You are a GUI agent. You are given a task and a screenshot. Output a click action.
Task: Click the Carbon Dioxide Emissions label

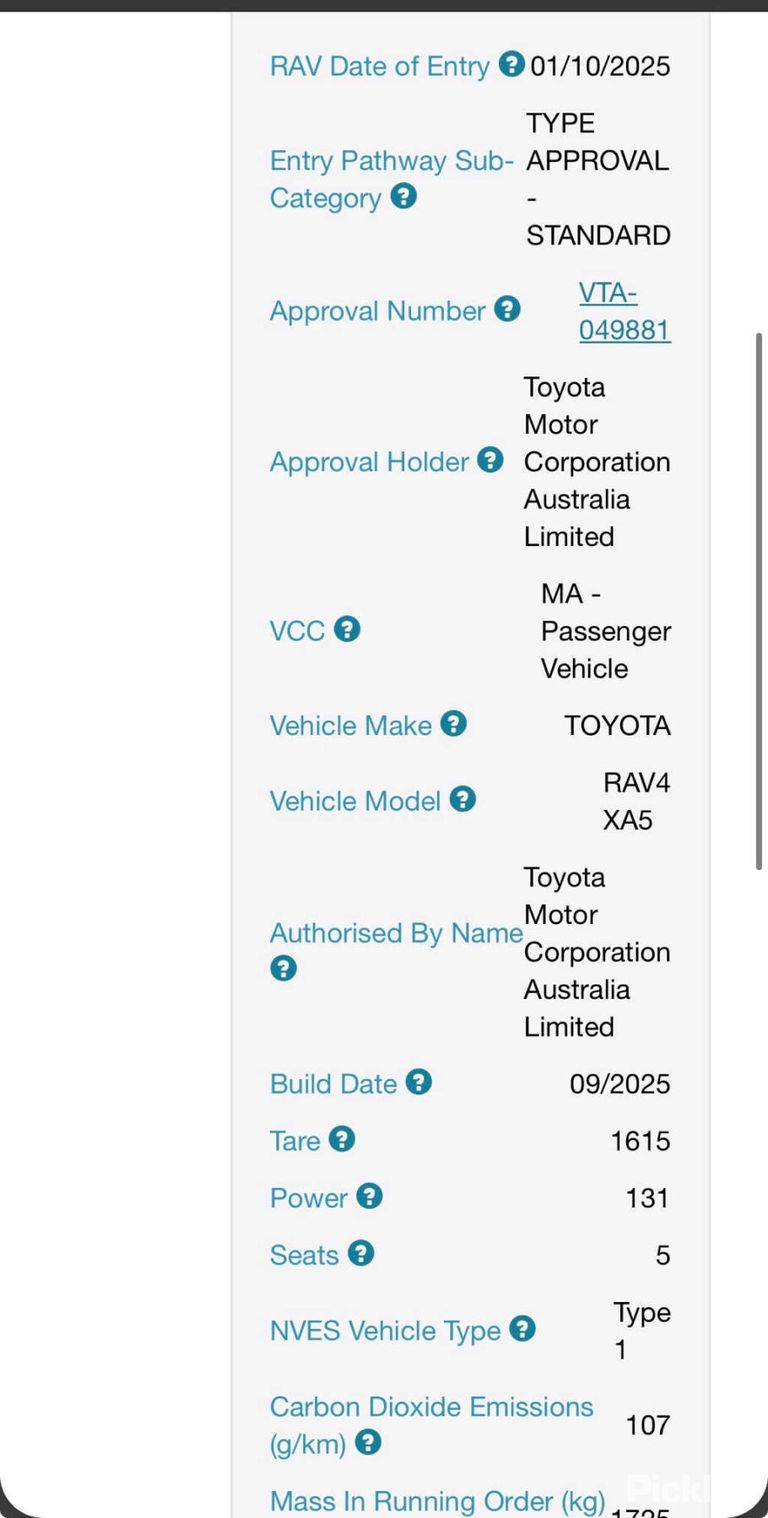coord(431,1424)
